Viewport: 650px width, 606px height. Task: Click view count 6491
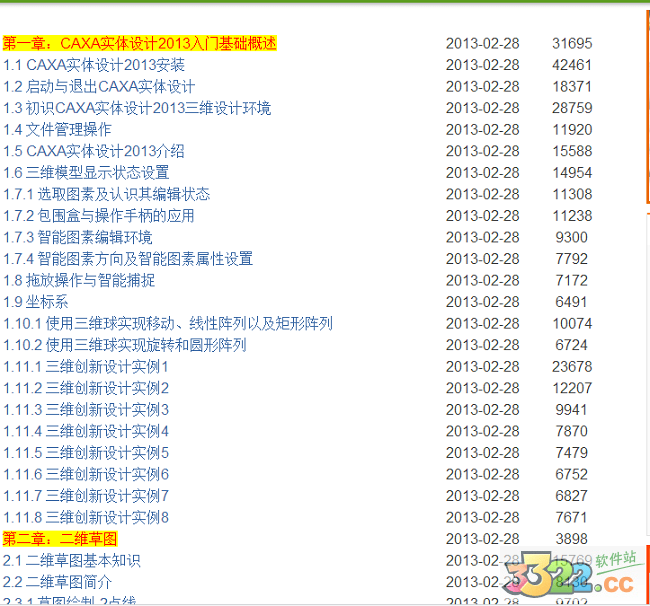click(571, 302)
